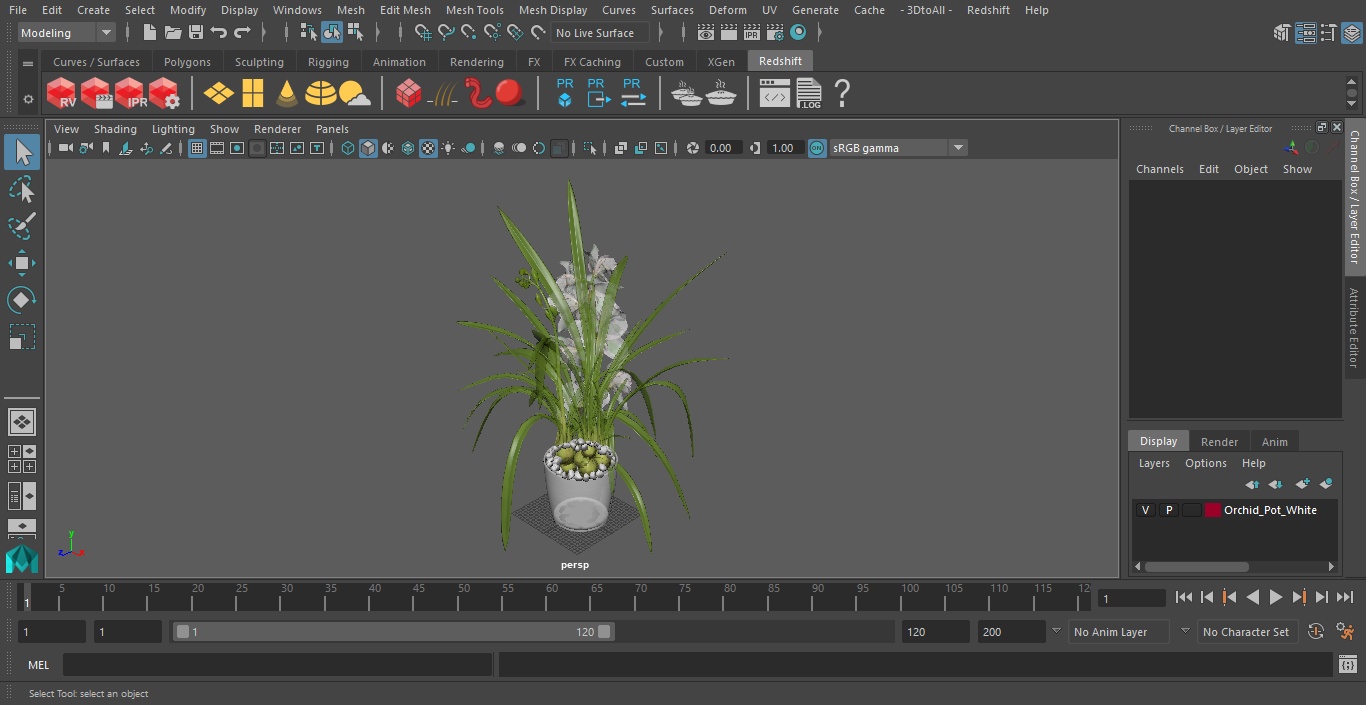Viewport: 1366px width, 705px height.
Task: Click the layer list horizontal scrollbar
Action: [x=1196, y=566]
